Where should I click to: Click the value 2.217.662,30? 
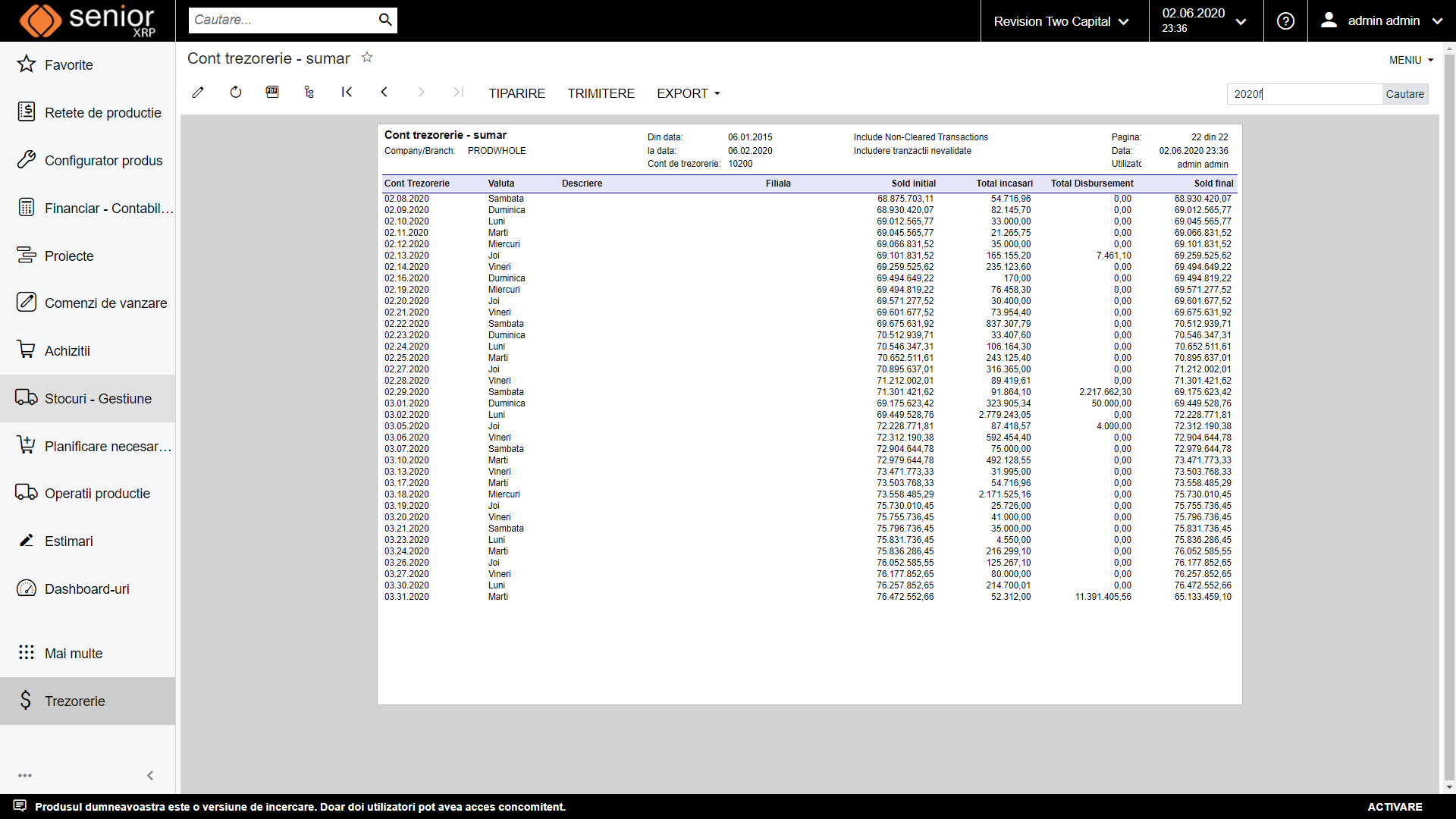(x=1105, y=393)
